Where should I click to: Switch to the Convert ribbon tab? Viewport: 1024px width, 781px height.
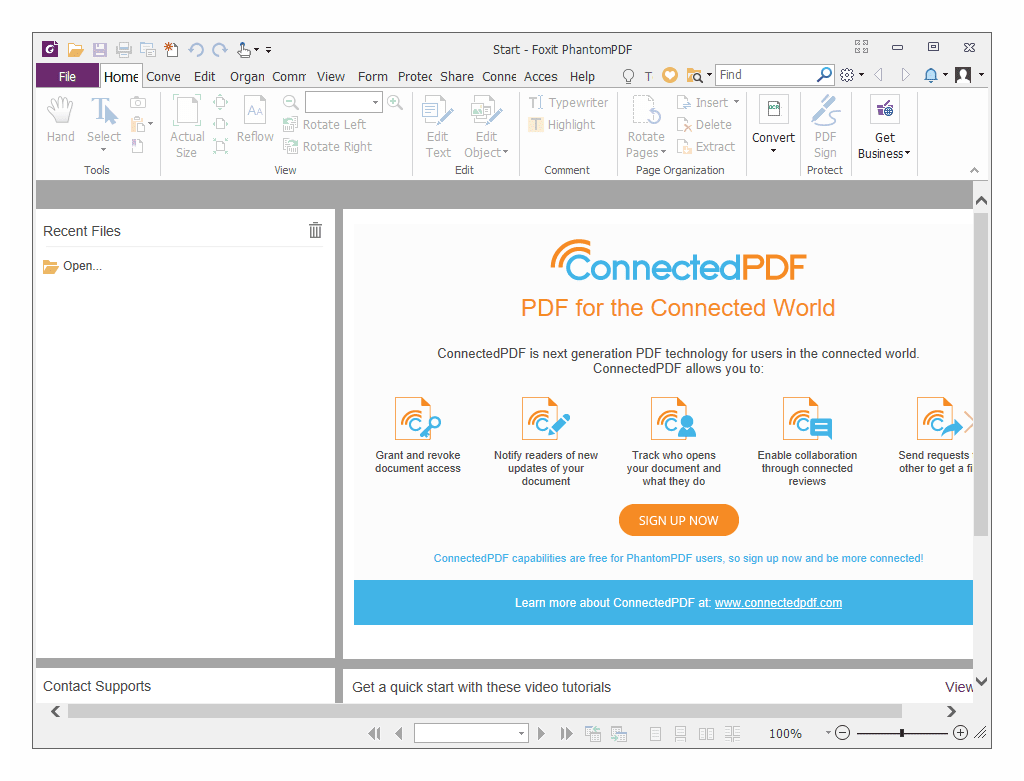coord(163,76)
